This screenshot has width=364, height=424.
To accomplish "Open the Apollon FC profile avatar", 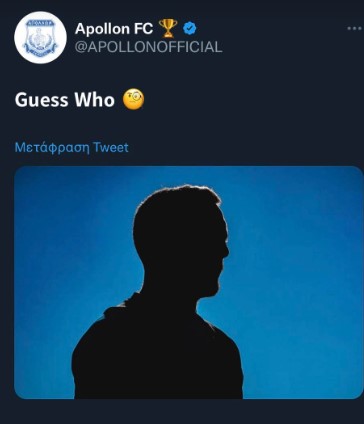I will pos(40,37).
